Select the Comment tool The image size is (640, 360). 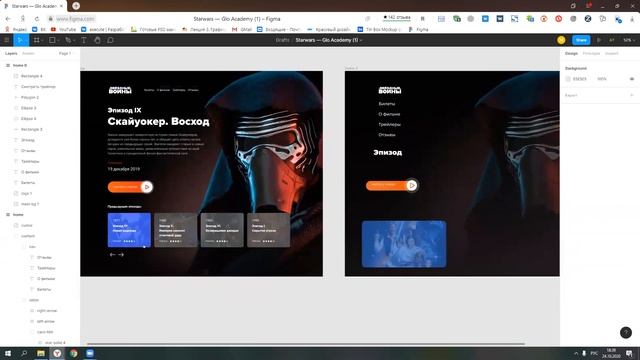110,40
